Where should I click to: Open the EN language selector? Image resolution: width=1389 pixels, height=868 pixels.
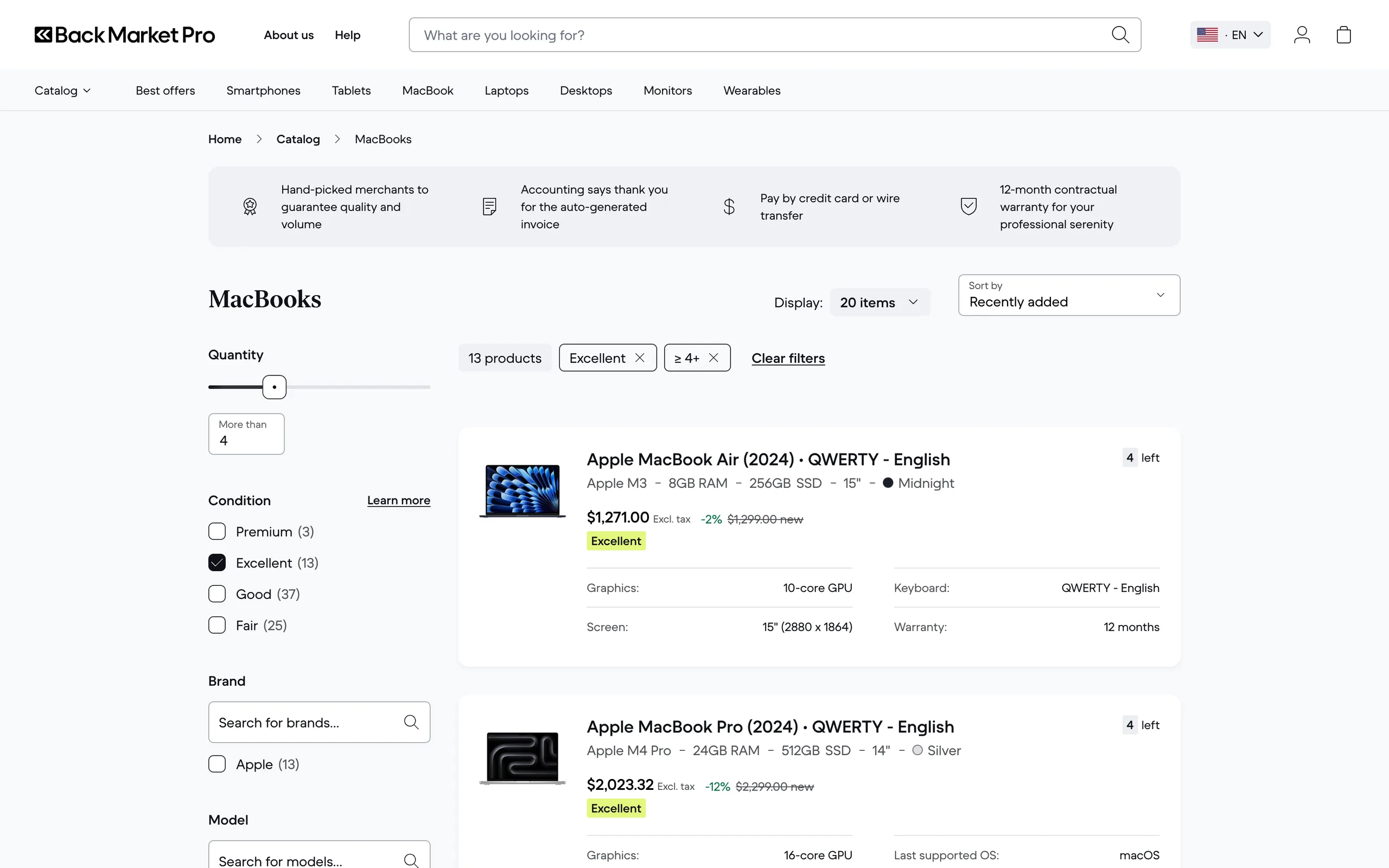[1230, 35]
